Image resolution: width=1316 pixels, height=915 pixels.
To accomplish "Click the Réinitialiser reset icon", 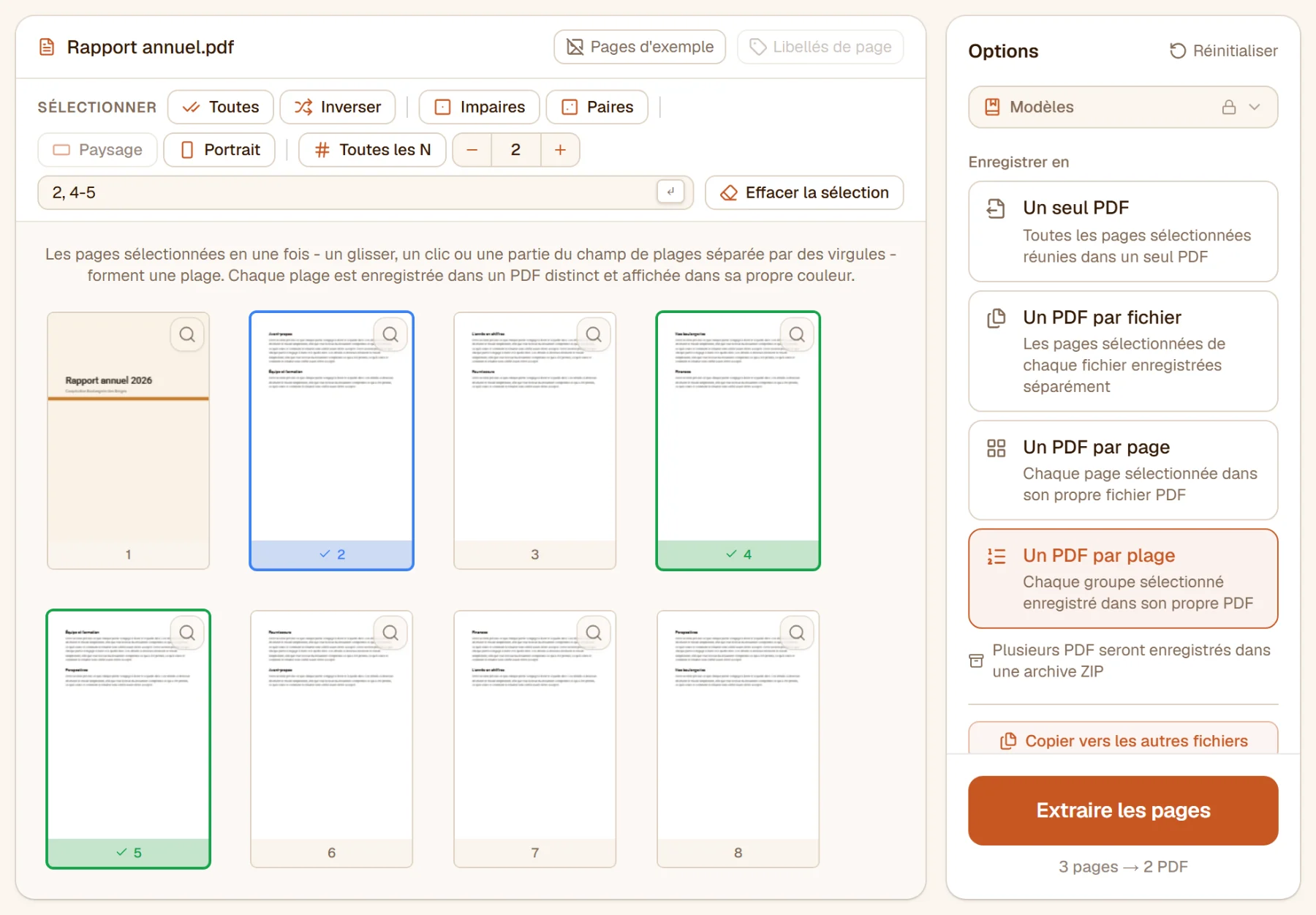I will [1177, 50].
